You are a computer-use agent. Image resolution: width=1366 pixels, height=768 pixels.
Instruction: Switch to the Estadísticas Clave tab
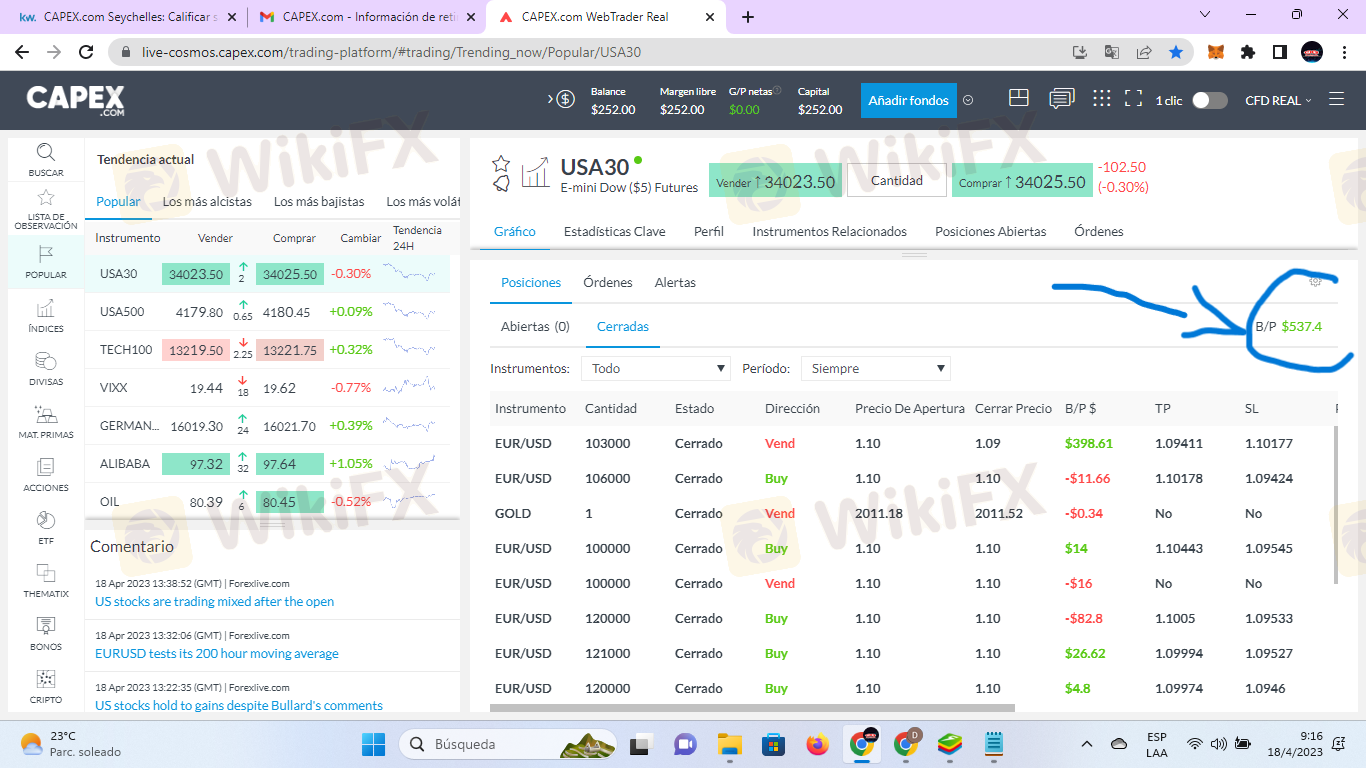614,231
